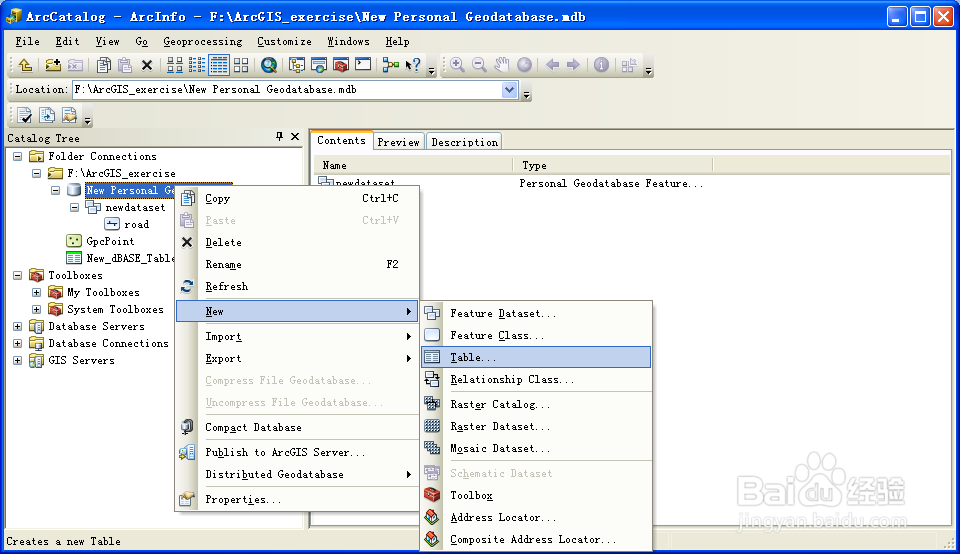Switch to List view icon
This screenshot has width=960, height=554.
coord(197,65)
